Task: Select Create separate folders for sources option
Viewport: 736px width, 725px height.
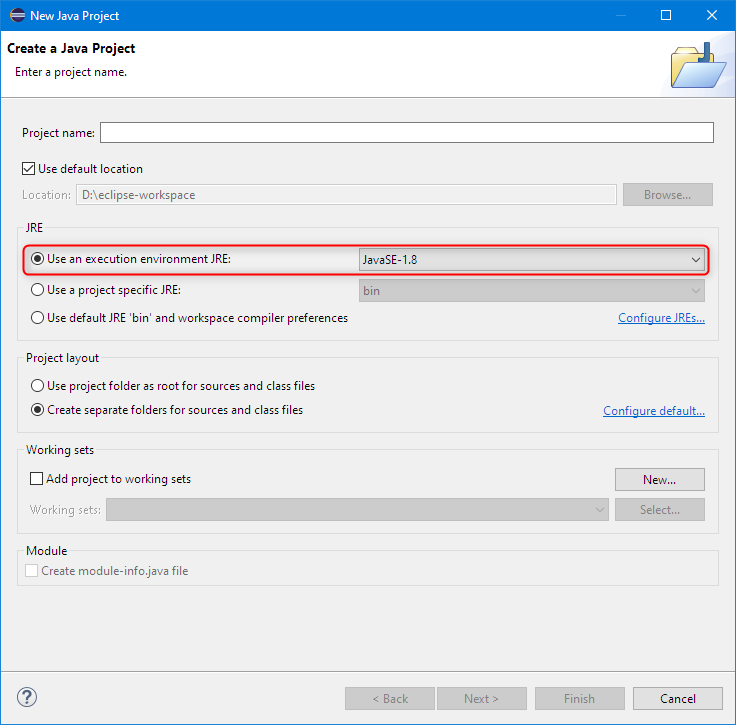Action: [x=38, y=410]
